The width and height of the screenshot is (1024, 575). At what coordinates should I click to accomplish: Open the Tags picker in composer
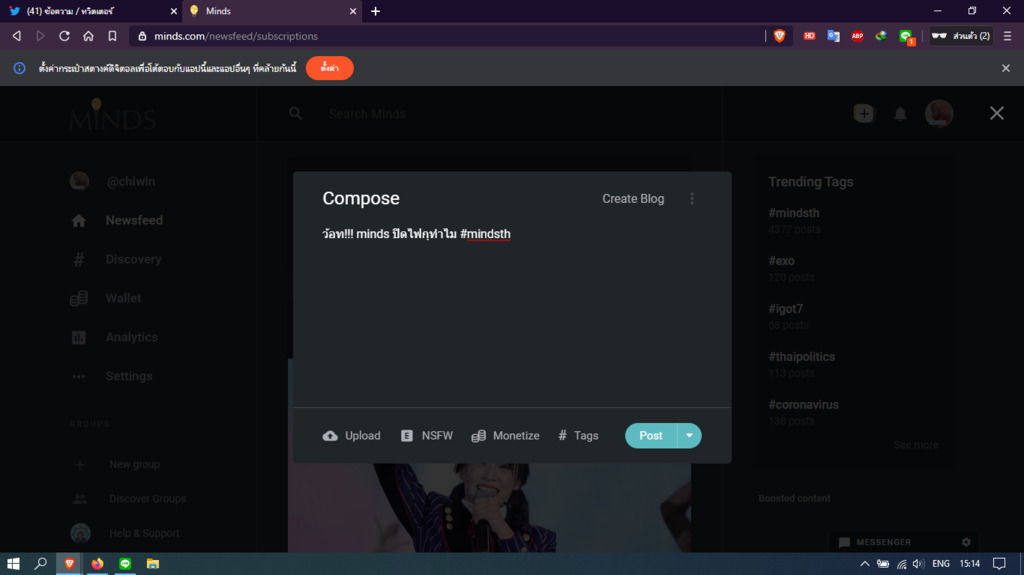click(x=578, y=436)
